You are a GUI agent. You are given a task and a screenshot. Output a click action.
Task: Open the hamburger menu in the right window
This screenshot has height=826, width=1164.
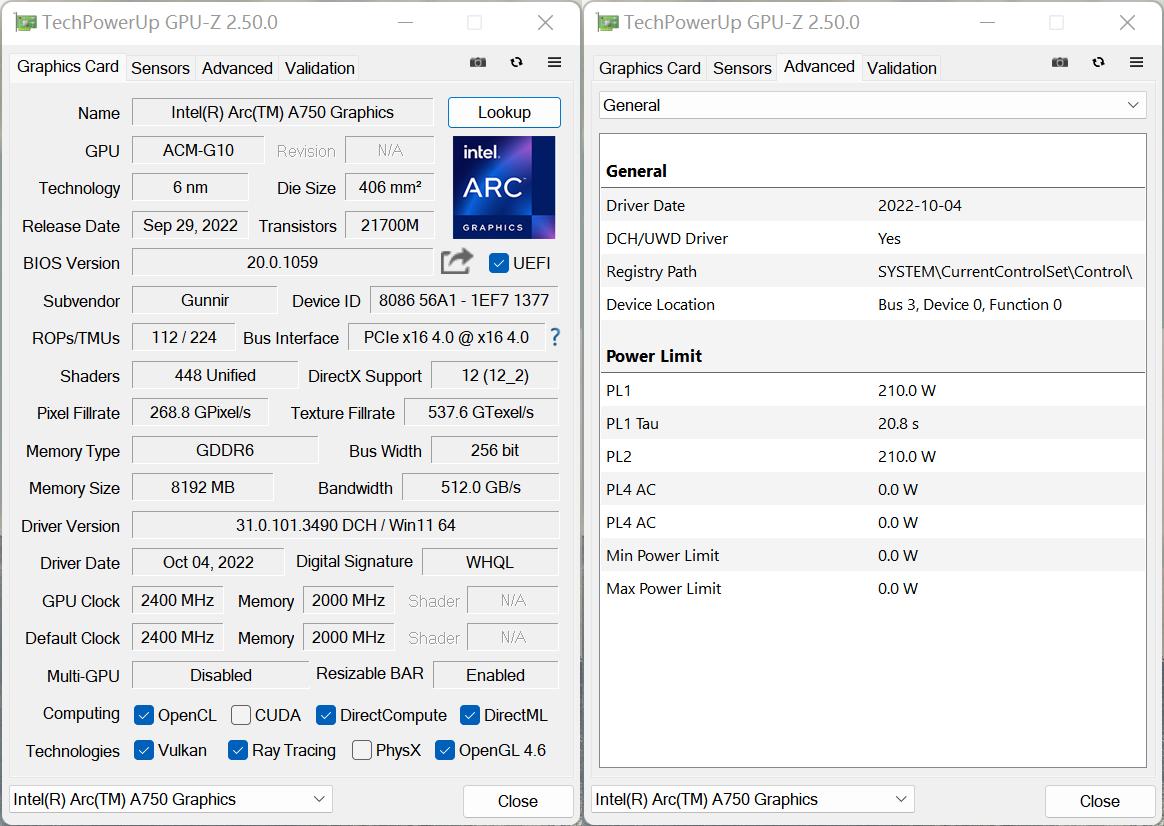[x=1136, y=62]
